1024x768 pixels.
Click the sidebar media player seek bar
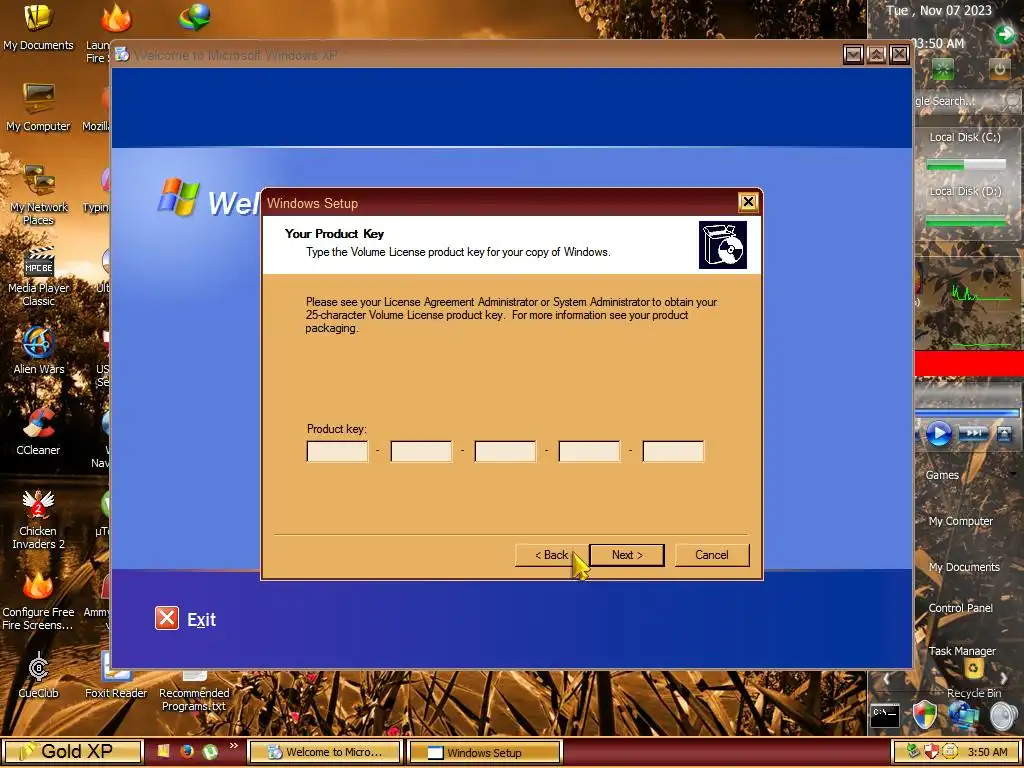(x=967, y=413)
